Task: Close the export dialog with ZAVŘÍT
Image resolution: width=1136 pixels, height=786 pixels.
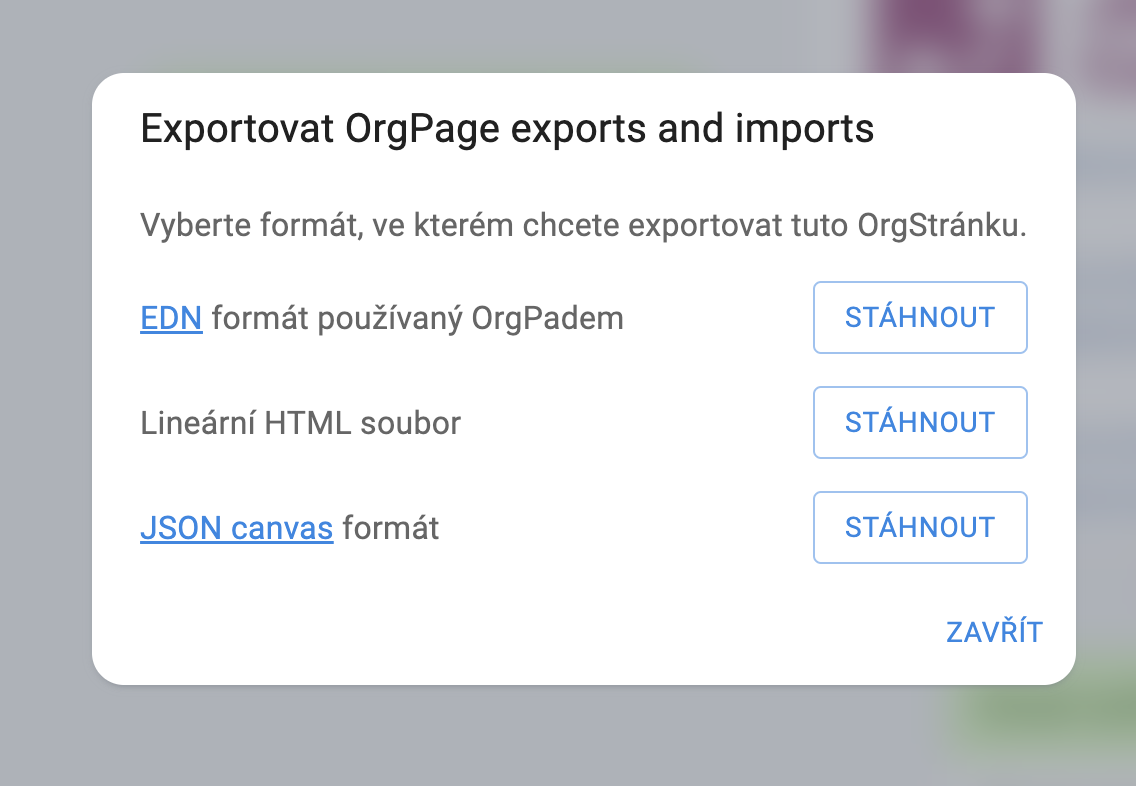Action: (x=993, y=631)
